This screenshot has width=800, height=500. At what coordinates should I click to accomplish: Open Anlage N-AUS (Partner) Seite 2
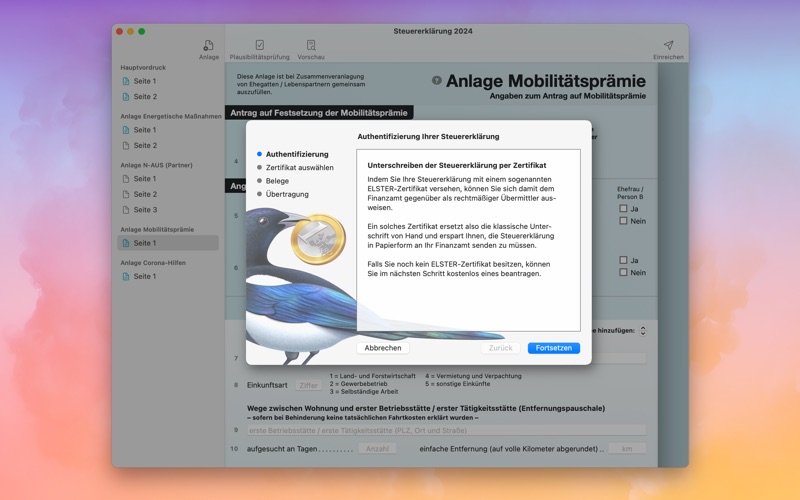point(168,194)
